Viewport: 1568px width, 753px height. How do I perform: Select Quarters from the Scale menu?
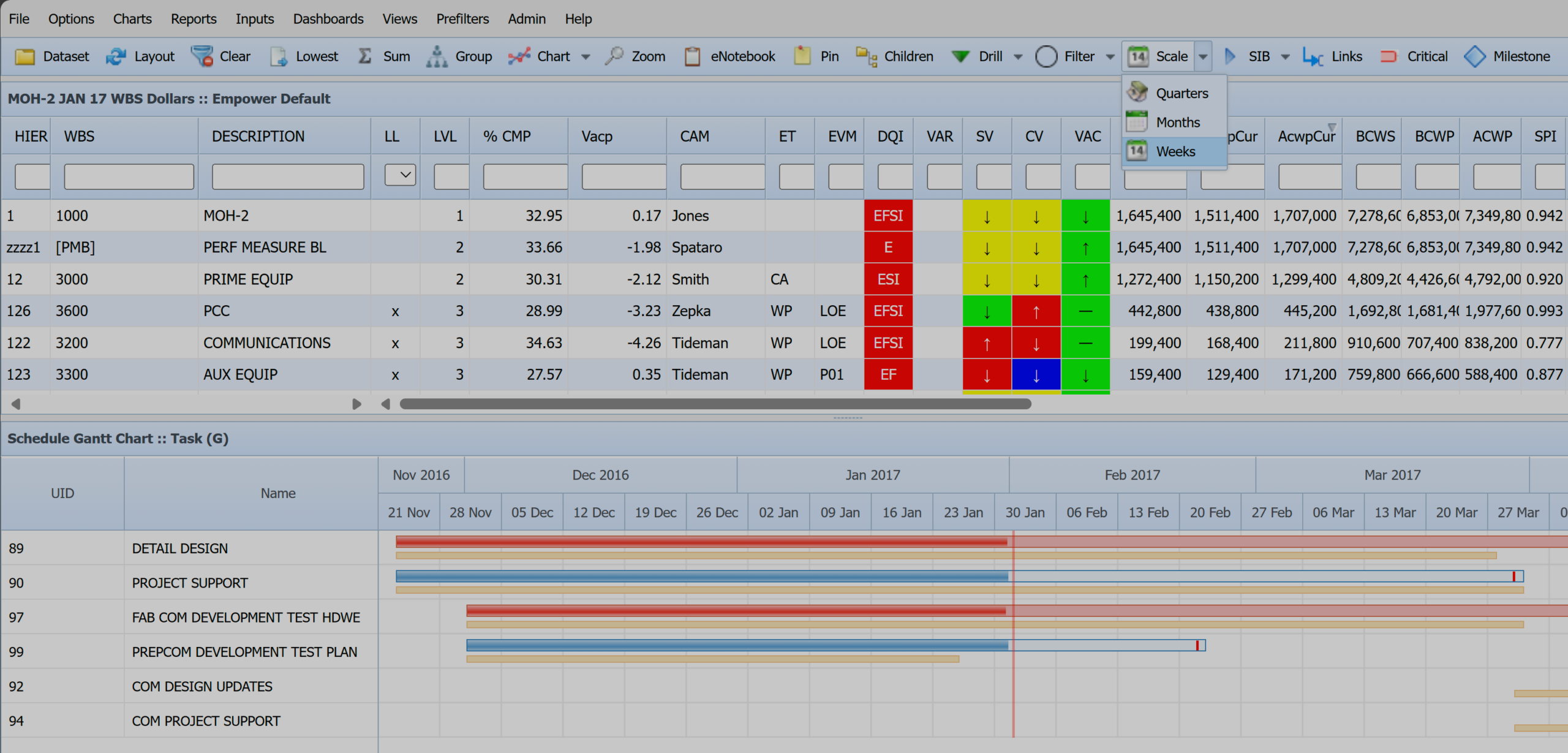tap(1181, 93)
